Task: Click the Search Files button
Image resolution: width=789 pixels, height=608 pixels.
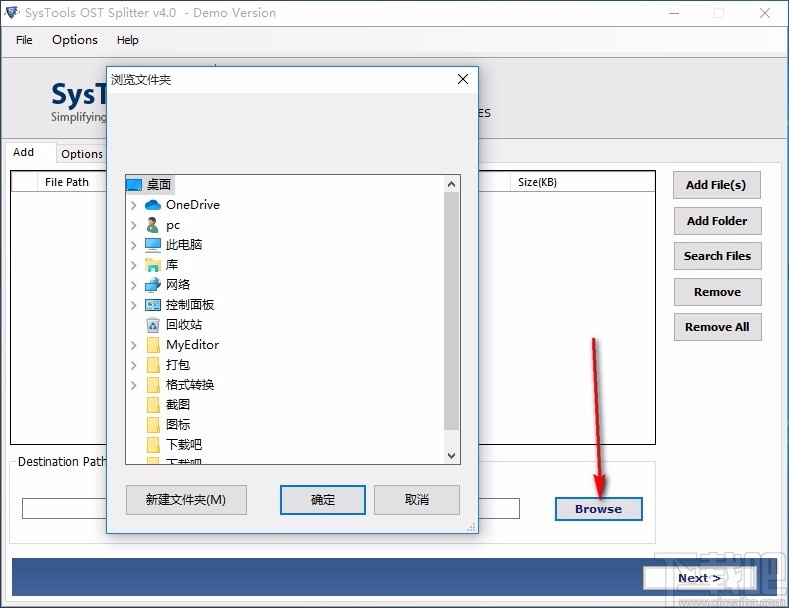Action: pos(717,256)
